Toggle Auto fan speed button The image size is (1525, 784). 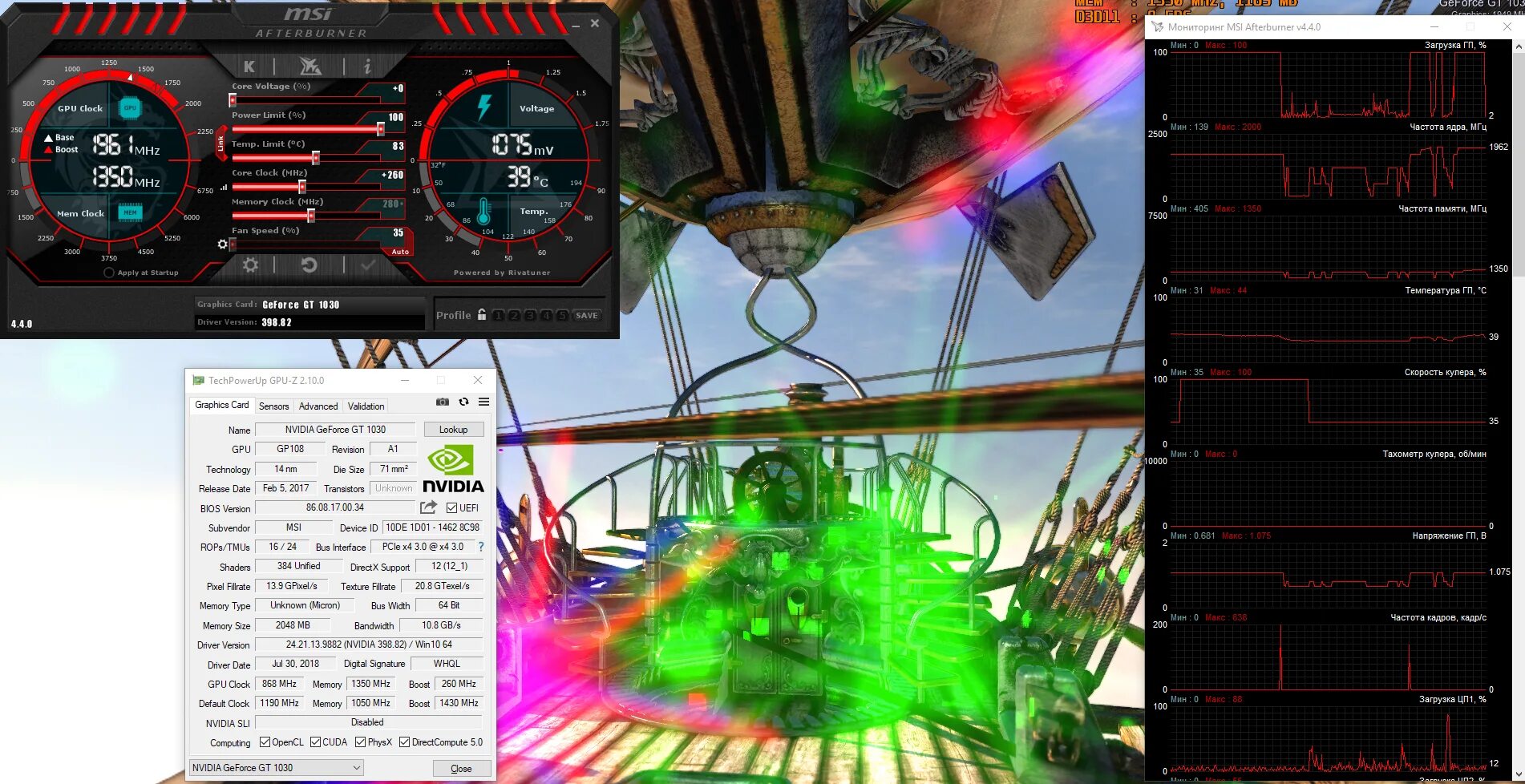pyautogui.click(x=400, y=252)
